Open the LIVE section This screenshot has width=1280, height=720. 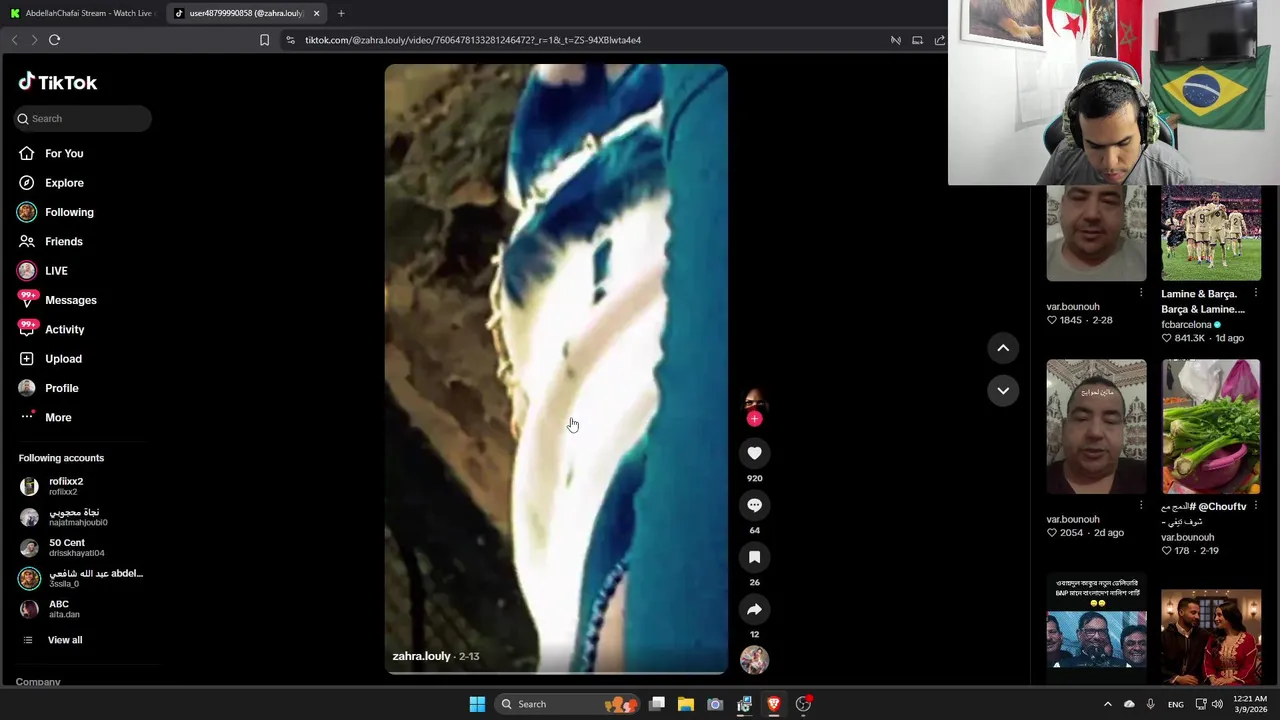pos(56,271)
